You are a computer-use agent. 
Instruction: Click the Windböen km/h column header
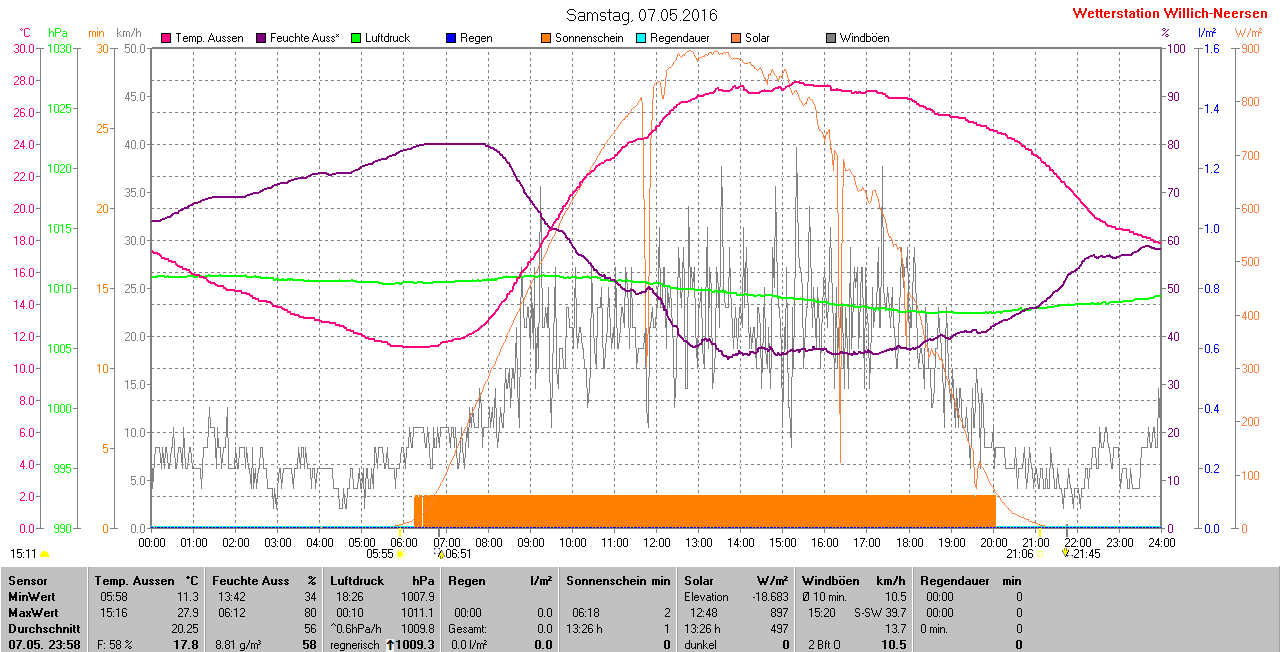tap(854, 580)
